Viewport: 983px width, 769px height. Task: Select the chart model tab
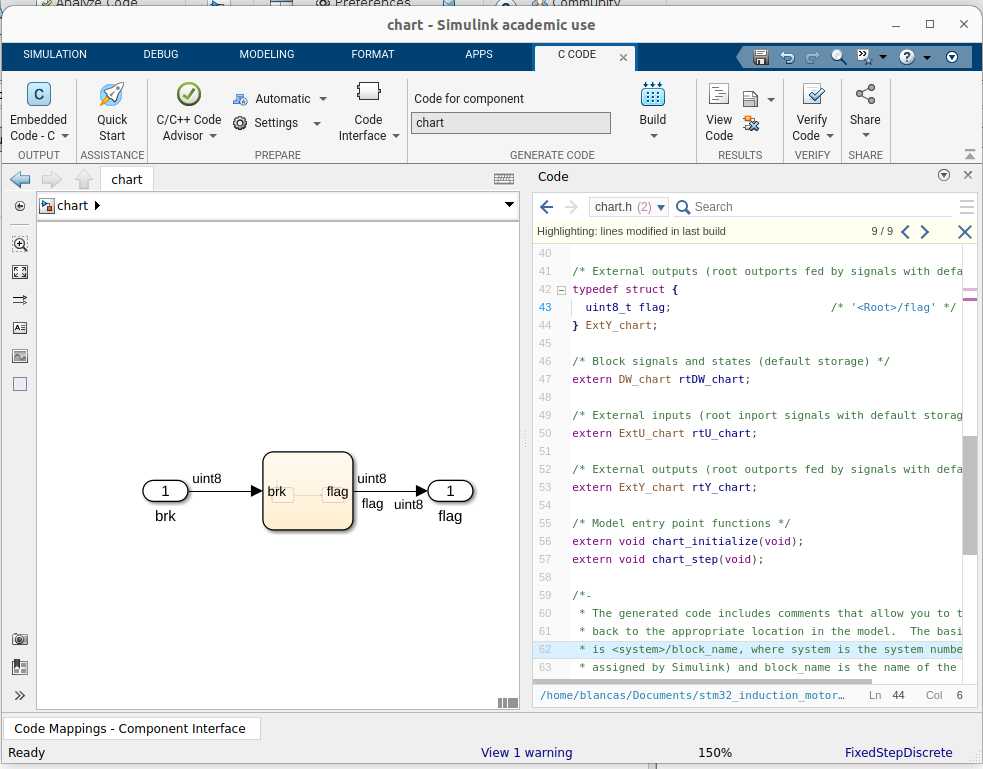click(127, 180)
